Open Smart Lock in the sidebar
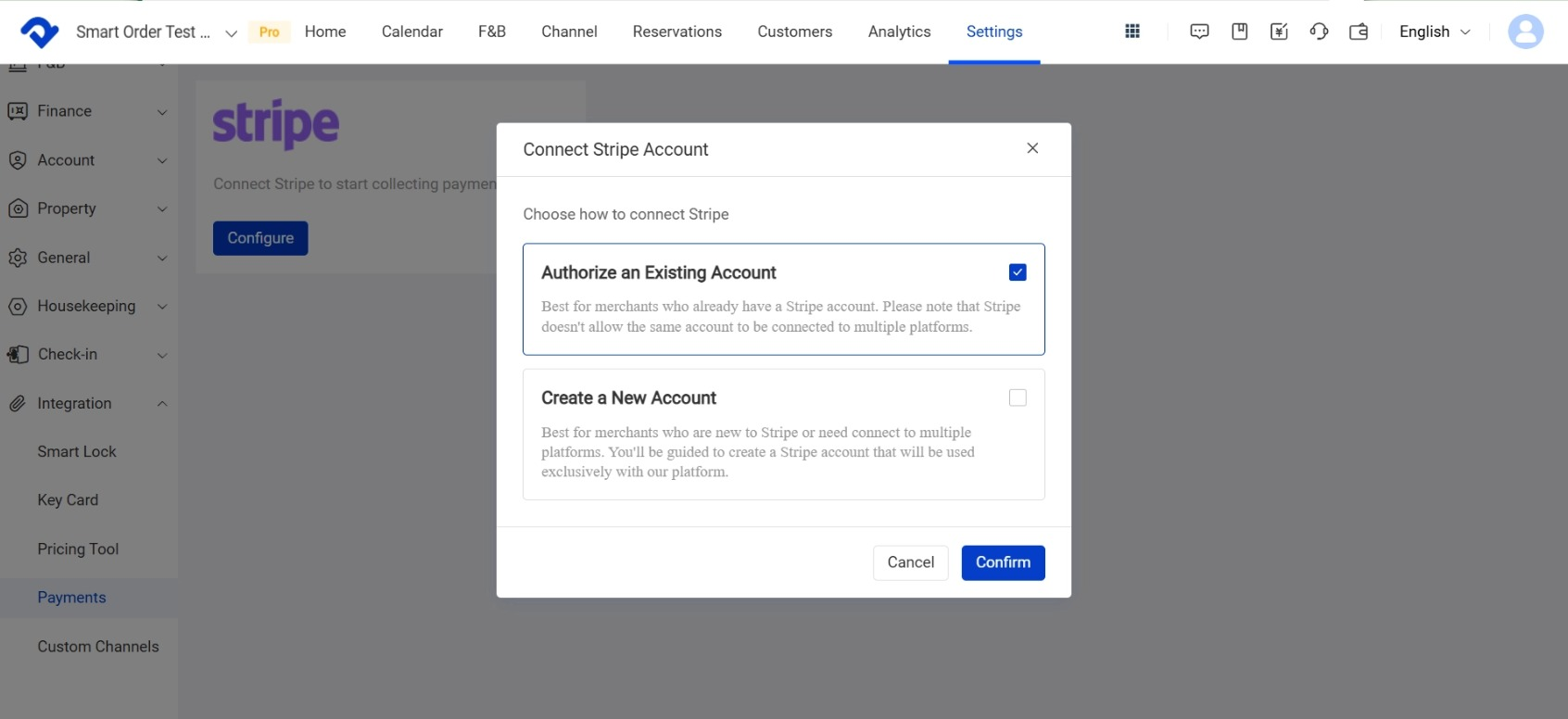This screenshot has height=719, width=1568. point(77,452)
